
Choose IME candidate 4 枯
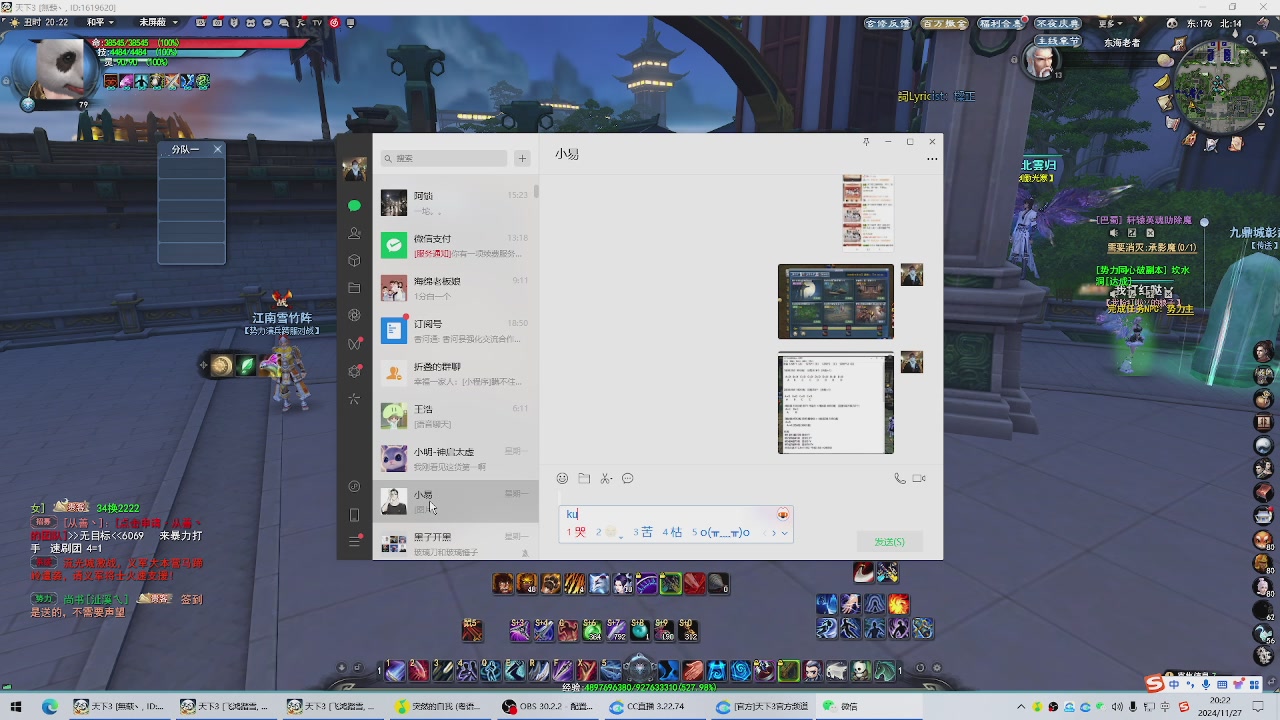point(672,532)
